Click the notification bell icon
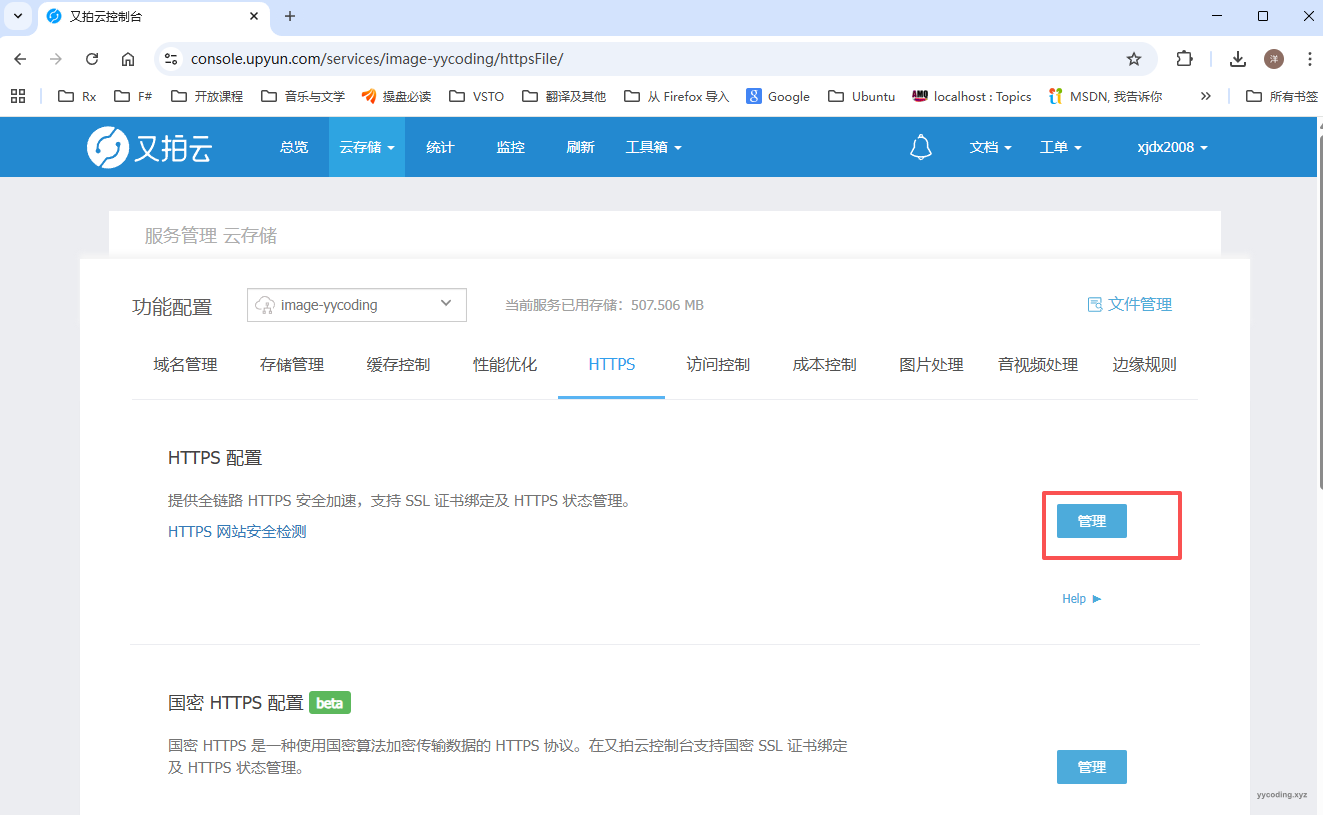Image resolution: width=1323 pixels, height=815 pixels. tap(920, 147)
